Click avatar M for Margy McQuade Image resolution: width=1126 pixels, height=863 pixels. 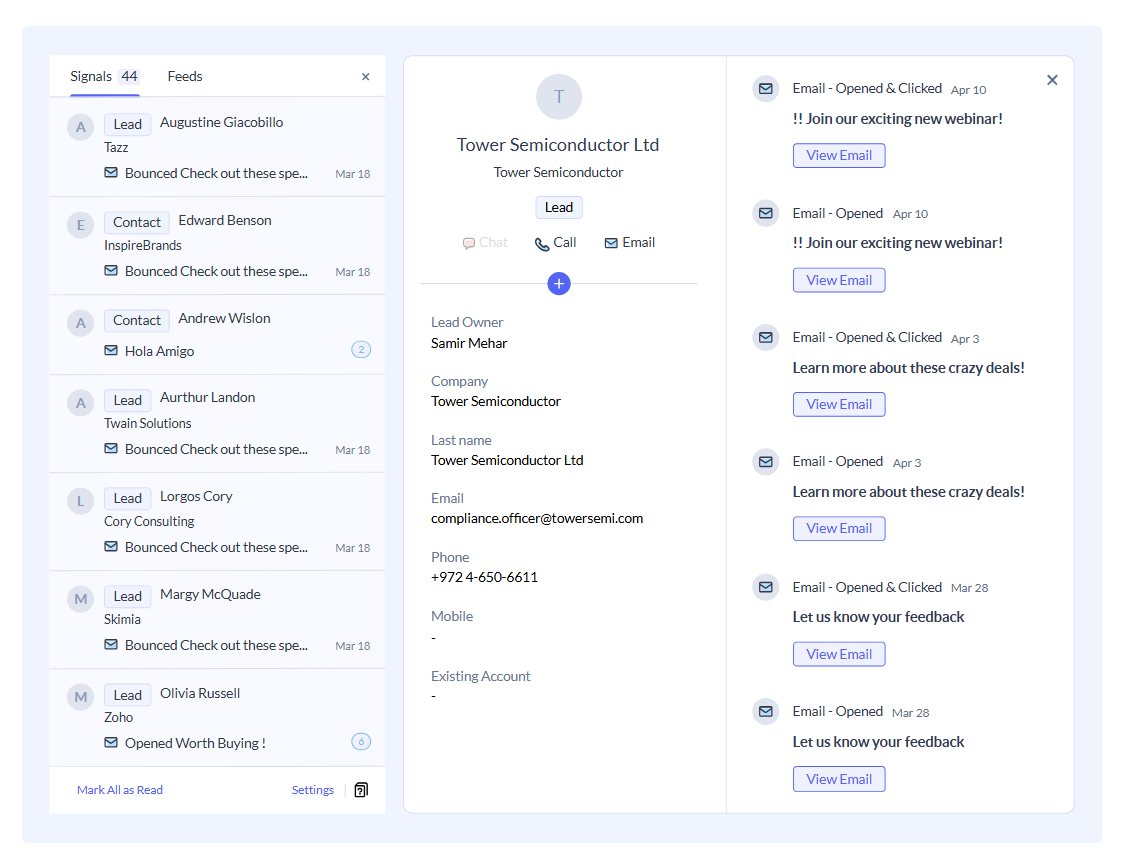[x=80, y=599]
